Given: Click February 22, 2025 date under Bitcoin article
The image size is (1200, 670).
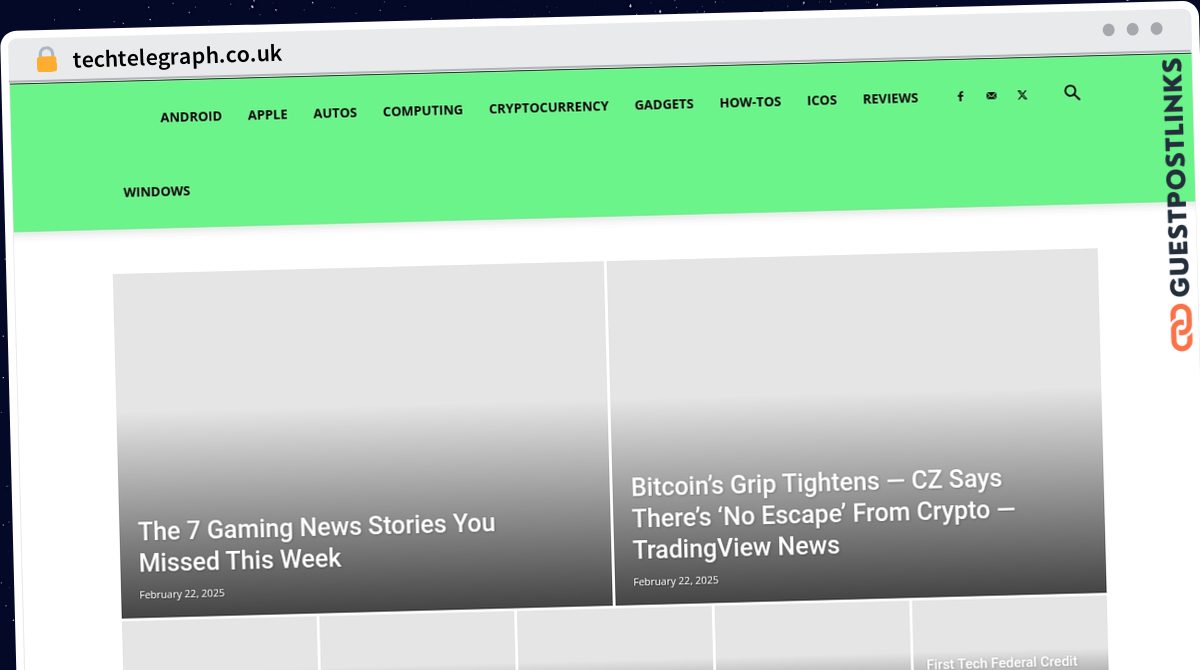Looking at the screenshot, I should click(x=676, y=580).
